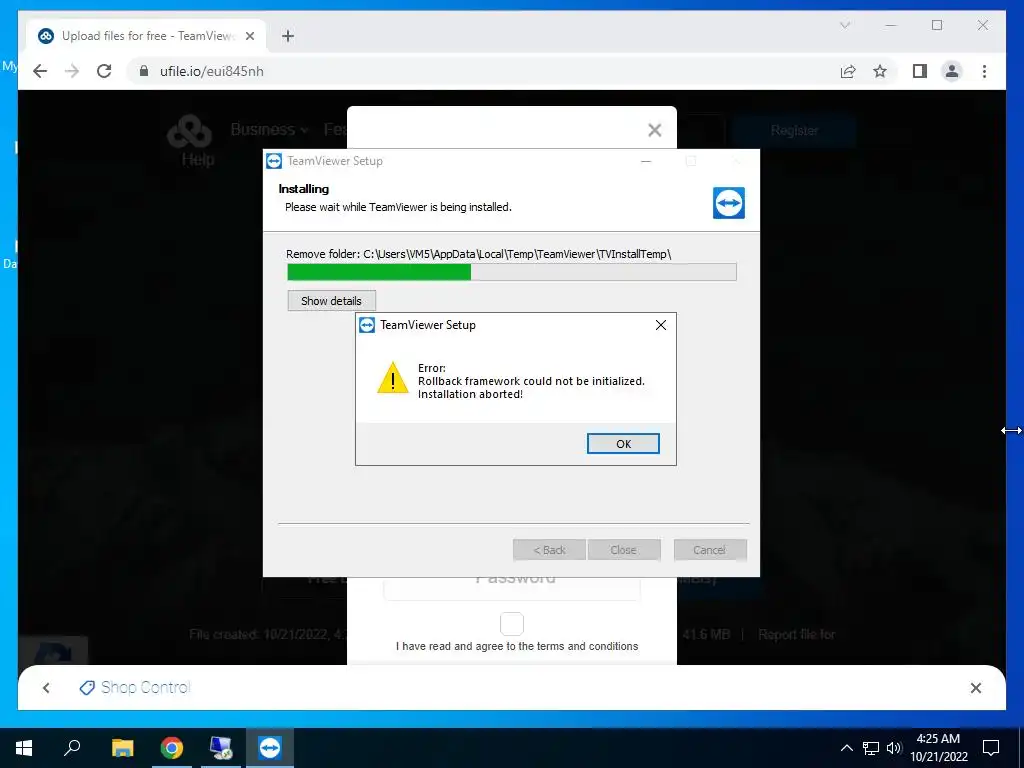
Task: Select the Upload files for free tab
Action: pyautogui.click(x=146, y=36)
